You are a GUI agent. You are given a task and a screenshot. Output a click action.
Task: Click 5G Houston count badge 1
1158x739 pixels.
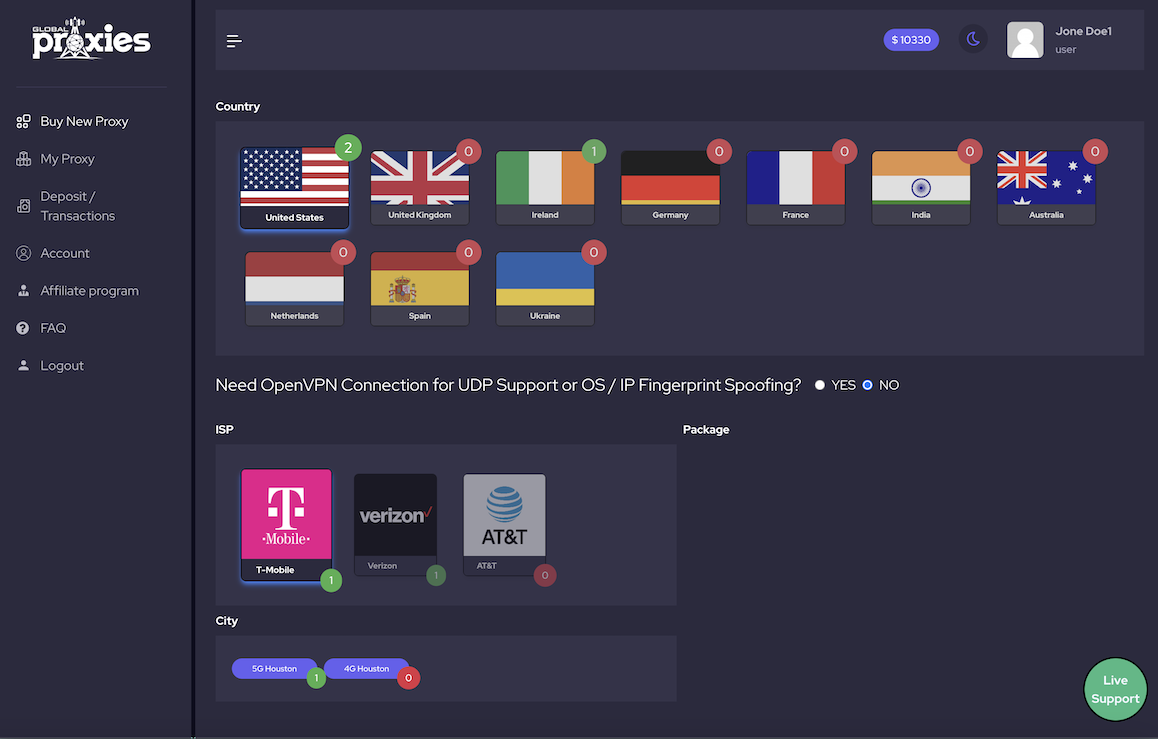pos(316,678)
